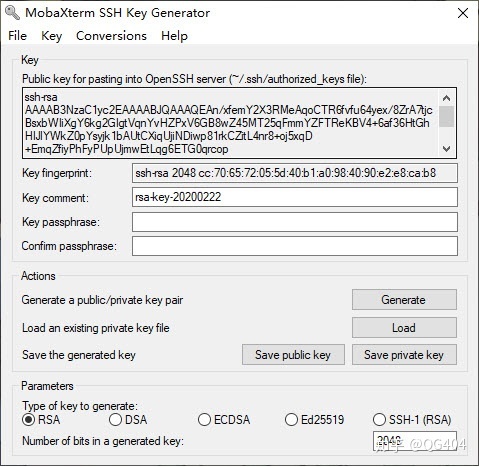
Task: Open the Conversions menu
Action: pos(111,36)
